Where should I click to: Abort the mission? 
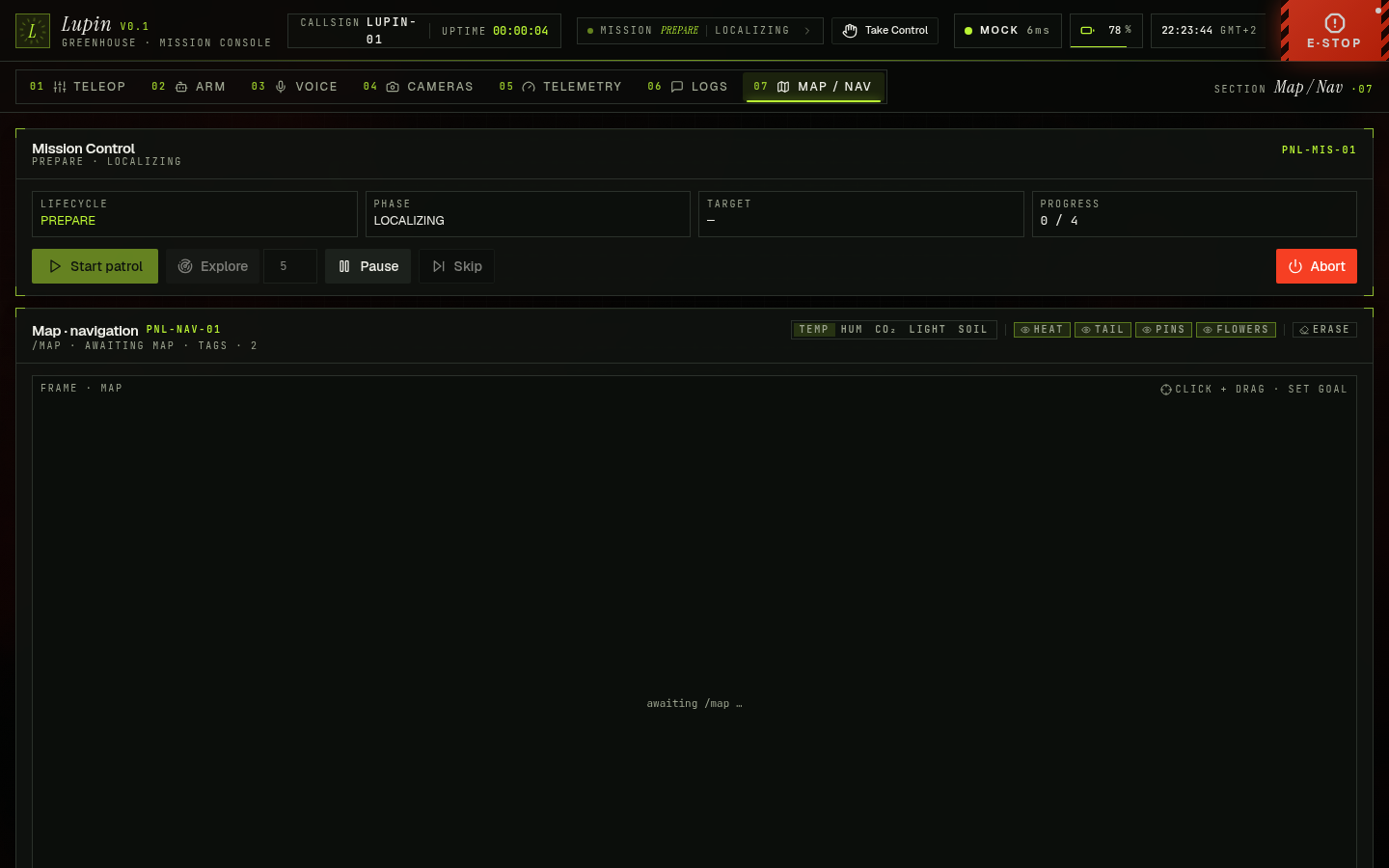pos(1317,266)
